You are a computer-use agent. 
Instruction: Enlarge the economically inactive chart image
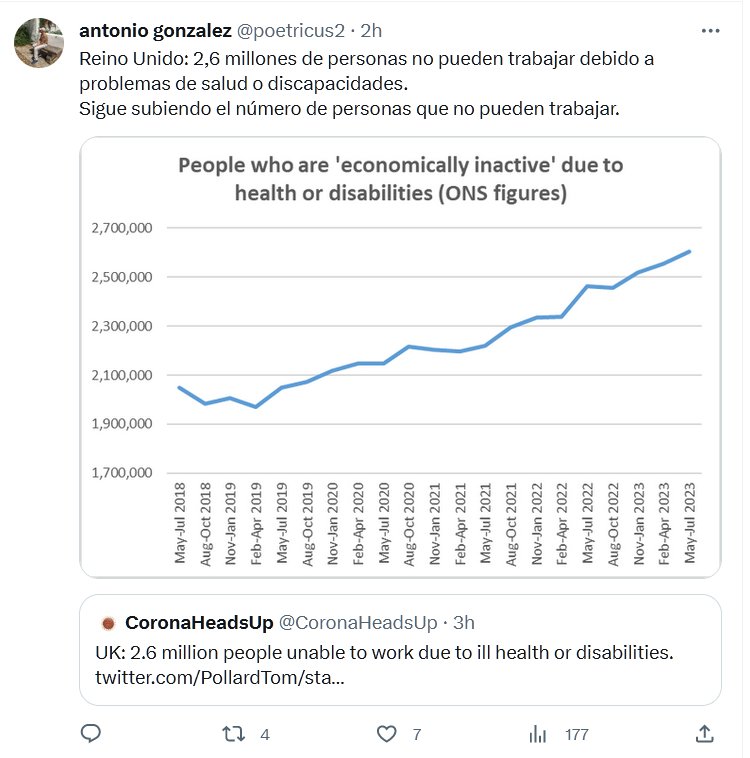(400, 357)
